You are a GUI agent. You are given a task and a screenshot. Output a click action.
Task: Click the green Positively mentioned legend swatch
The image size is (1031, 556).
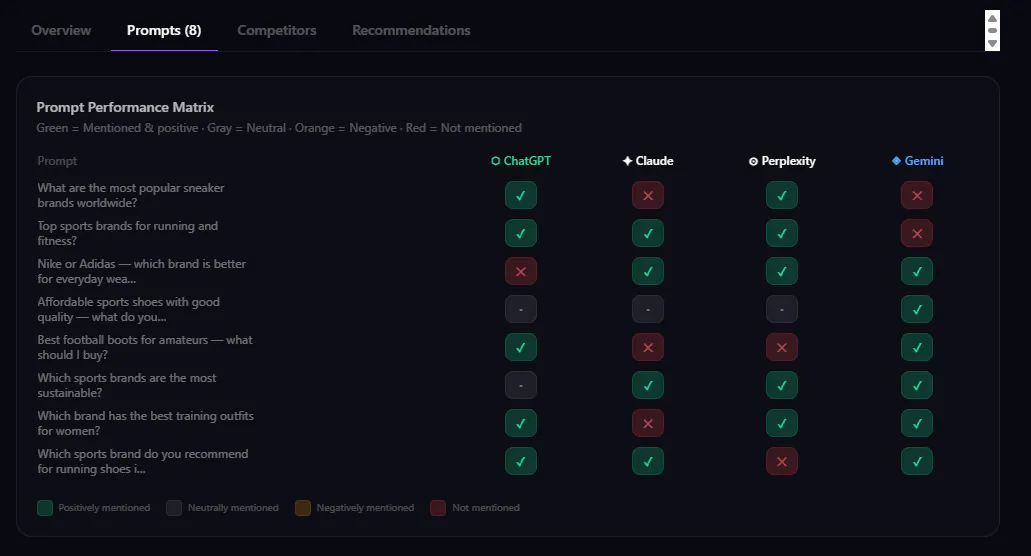[x=45, y=508]
